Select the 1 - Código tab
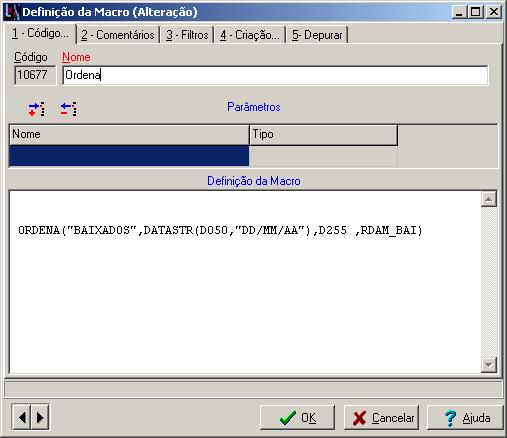The height and width of the screenshot is (438, 507). 40,34
